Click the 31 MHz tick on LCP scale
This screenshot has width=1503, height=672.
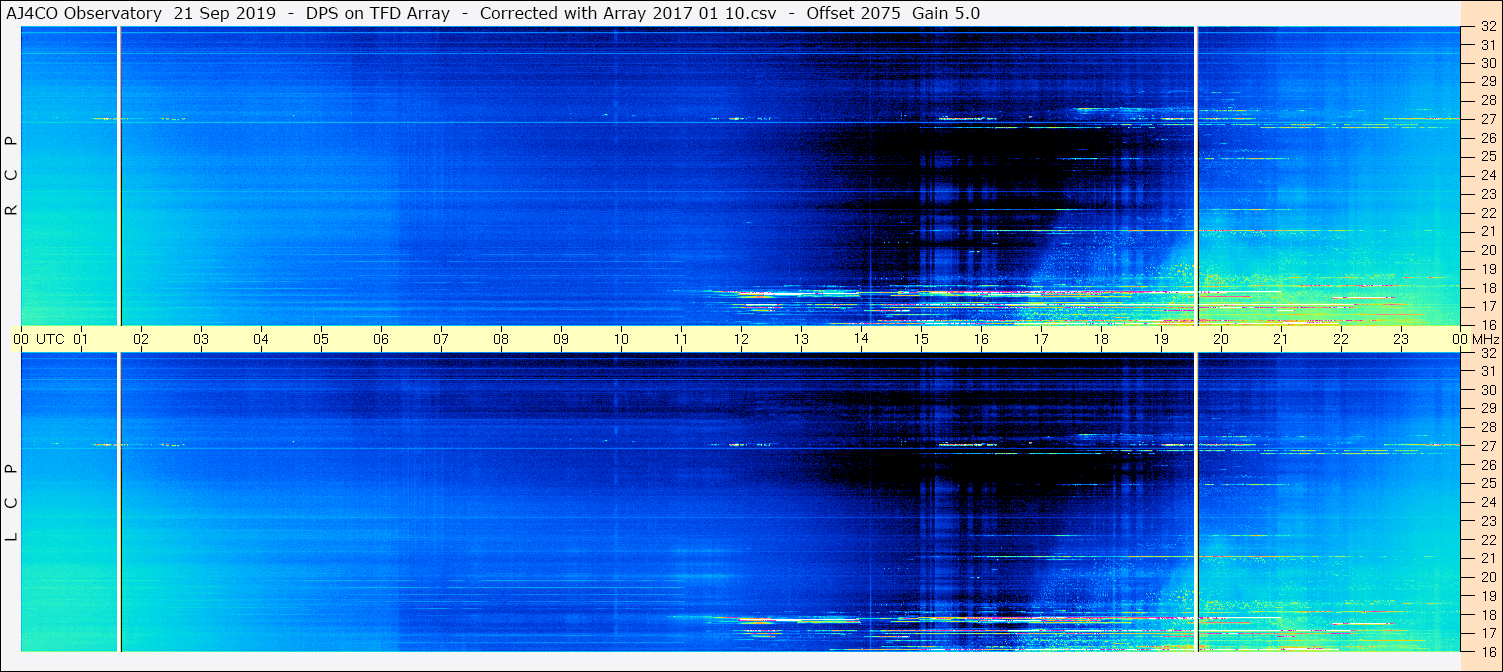(1488, 371)
